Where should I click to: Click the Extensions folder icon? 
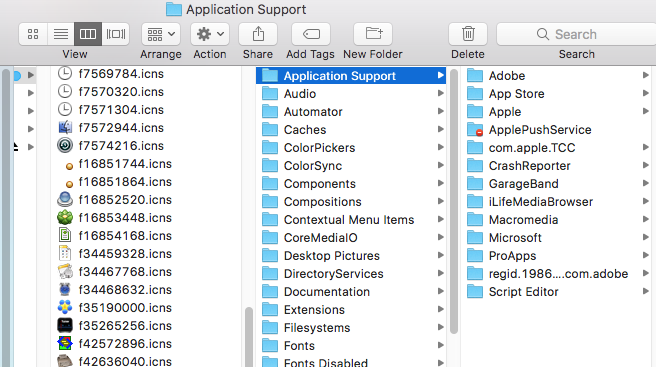270,309
